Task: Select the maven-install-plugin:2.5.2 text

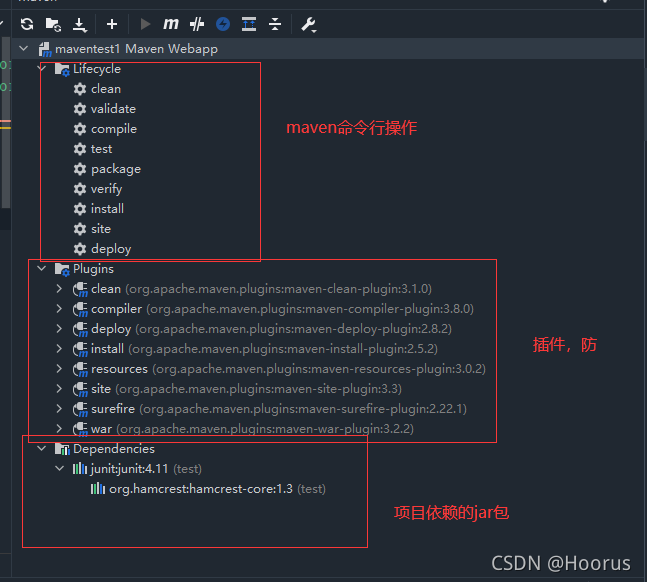Action: pyautogui.click(x=361, y=349)
